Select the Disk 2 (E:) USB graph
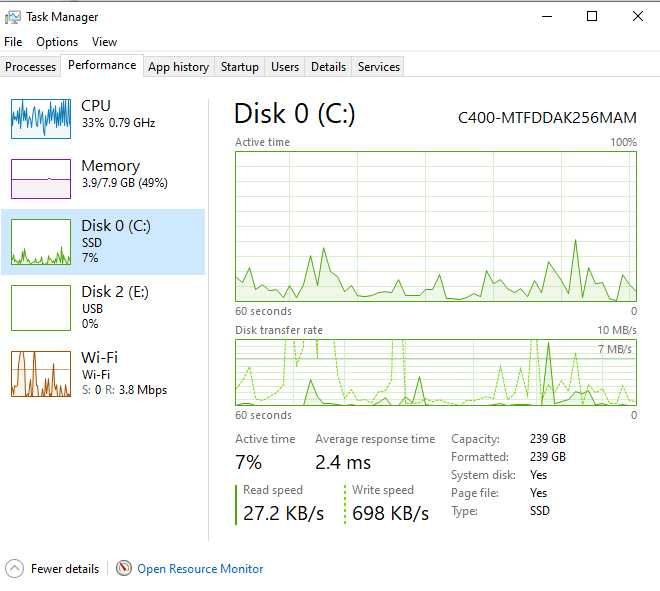This screenshot has height=591, width=660. pos(41,307)
